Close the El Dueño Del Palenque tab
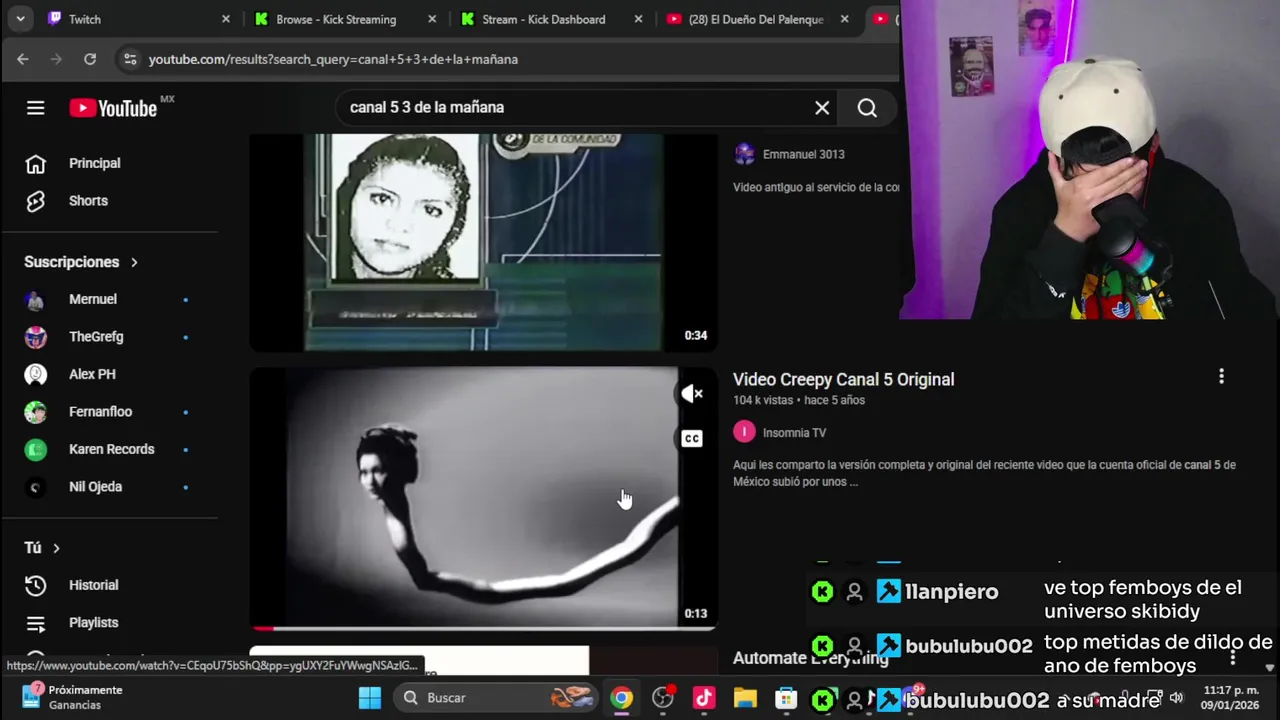The image size is (1280, 720). (845, 19)
